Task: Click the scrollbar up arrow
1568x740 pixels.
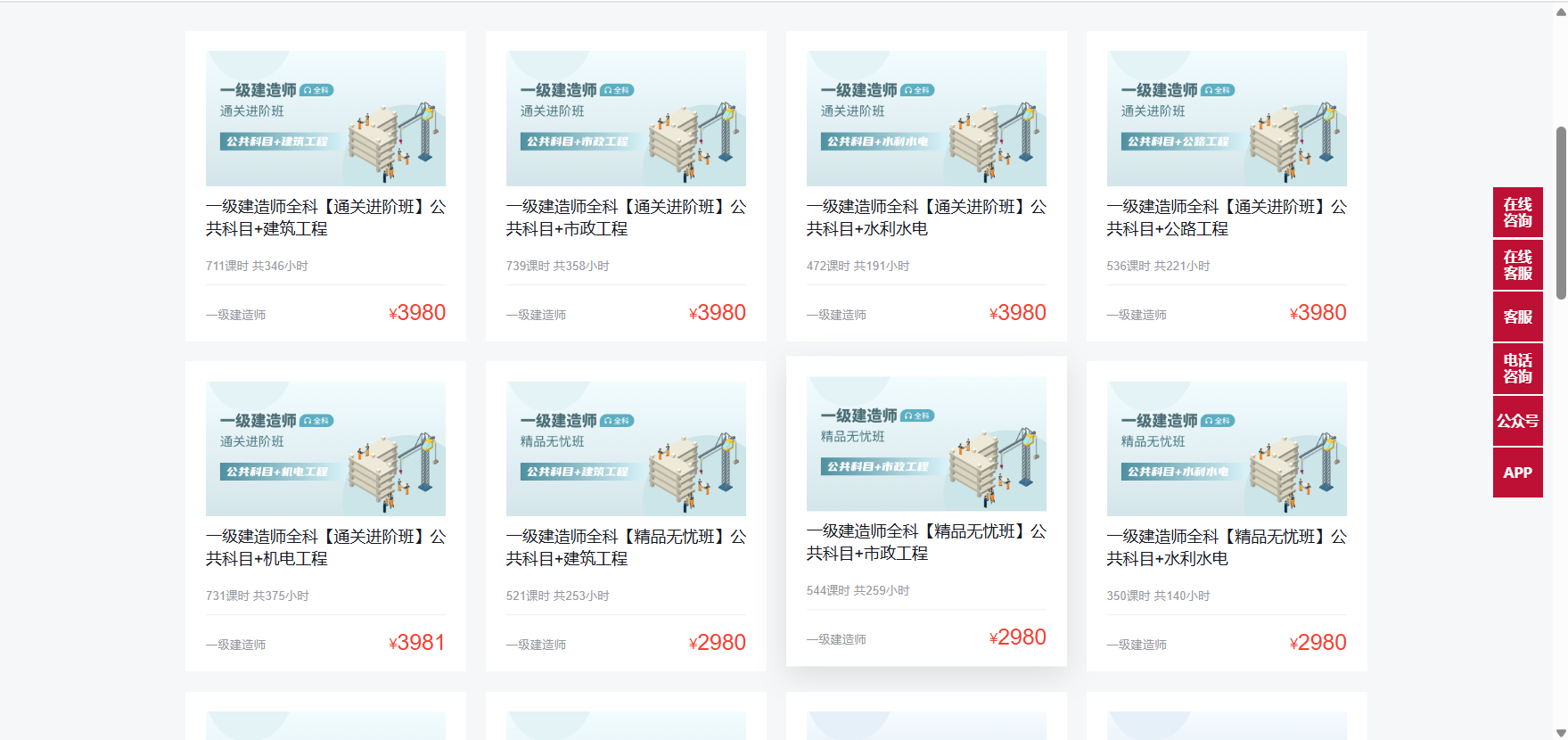Action: pos(1561,11)
